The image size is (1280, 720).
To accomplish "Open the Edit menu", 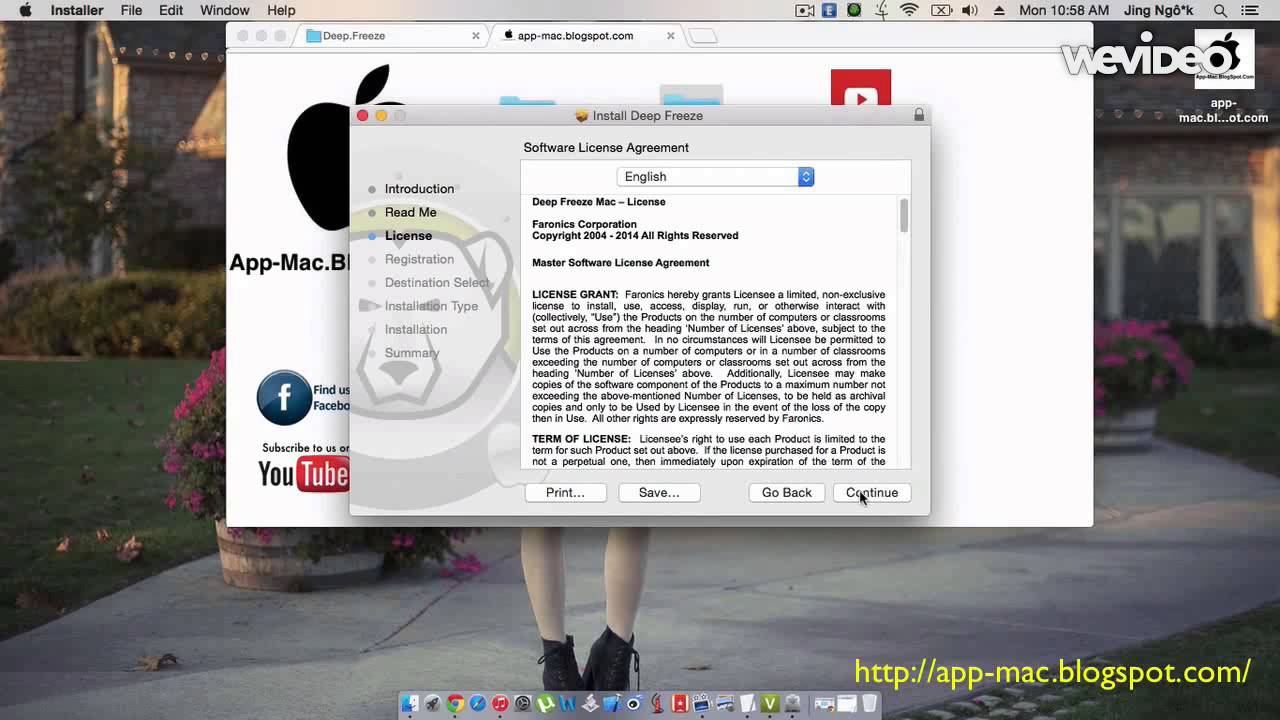I will point(171,10).
